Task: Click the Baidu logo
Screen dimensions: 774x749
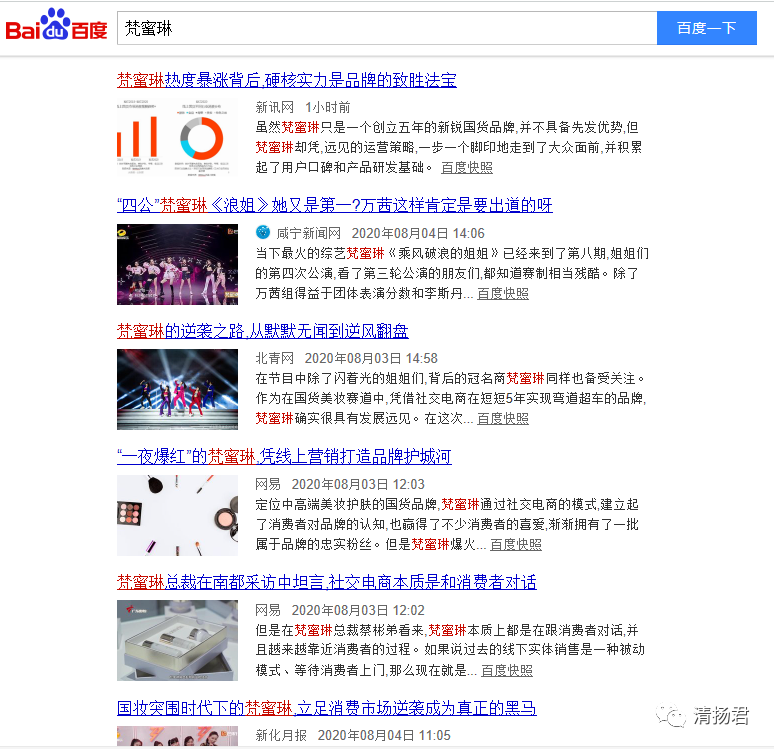Action: coord(57,27)
